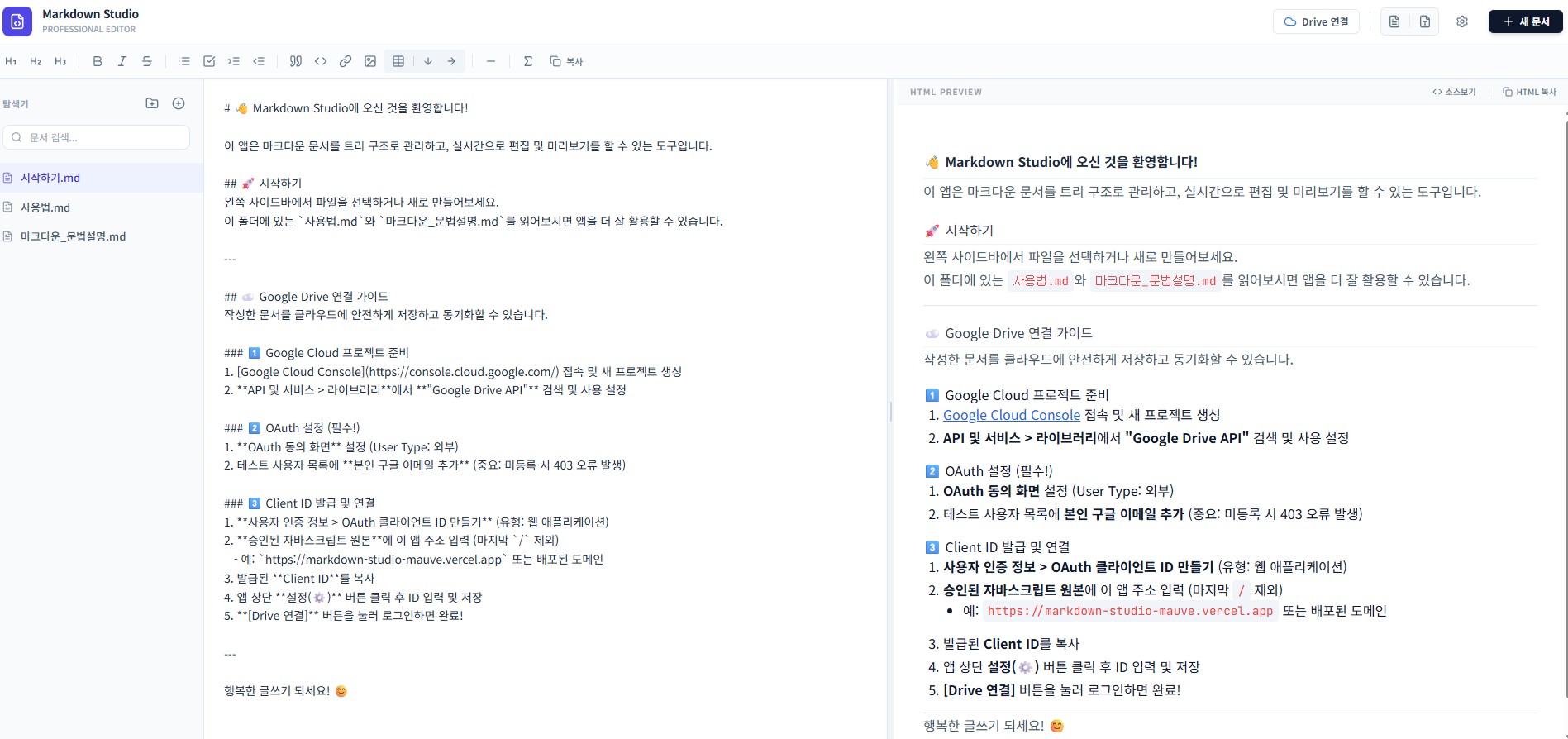Add a new folder in explorer
The image size is (1568, 739).
pyautogui.click(x=152, y=103)
